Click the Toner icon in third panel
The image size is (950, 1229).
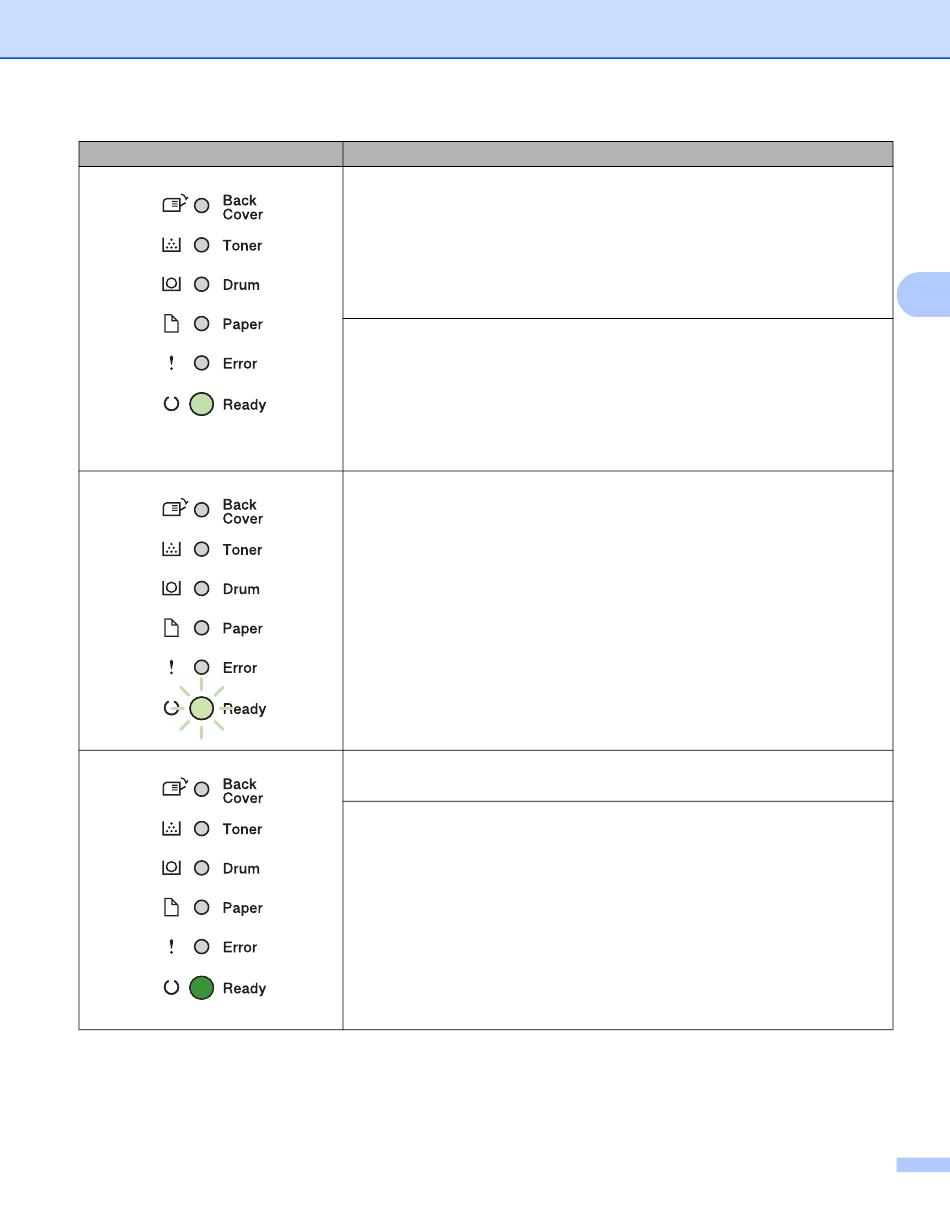(171, 829)
